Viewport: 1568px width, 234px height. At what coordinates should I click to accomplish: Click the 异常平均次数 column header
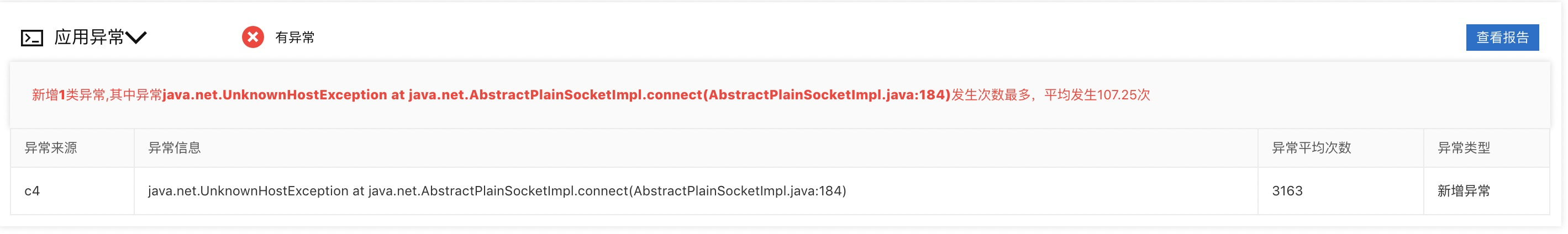[x=1311, y=148]
